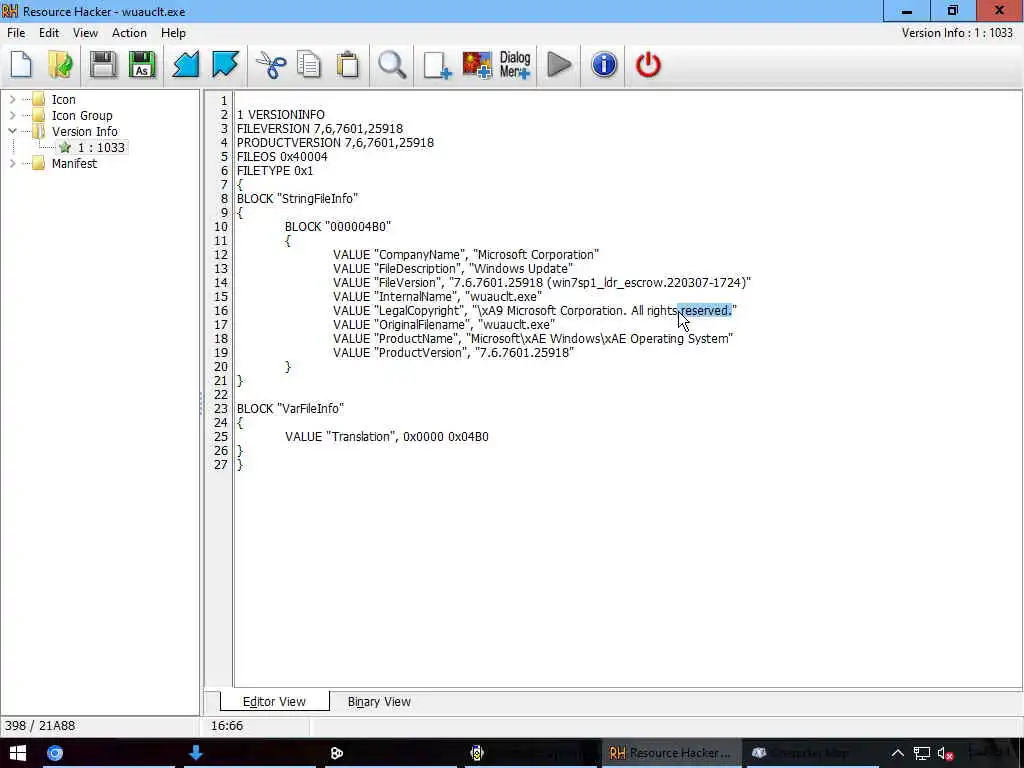
Task: Expand the Manifest folder
Action: (x=12, y=163)
